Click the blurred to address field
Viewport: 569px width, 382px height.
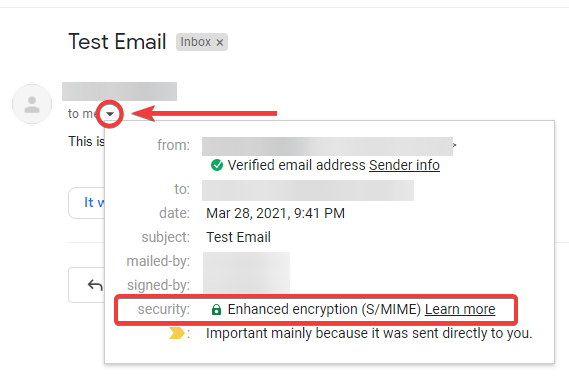(x=308, y=190)
